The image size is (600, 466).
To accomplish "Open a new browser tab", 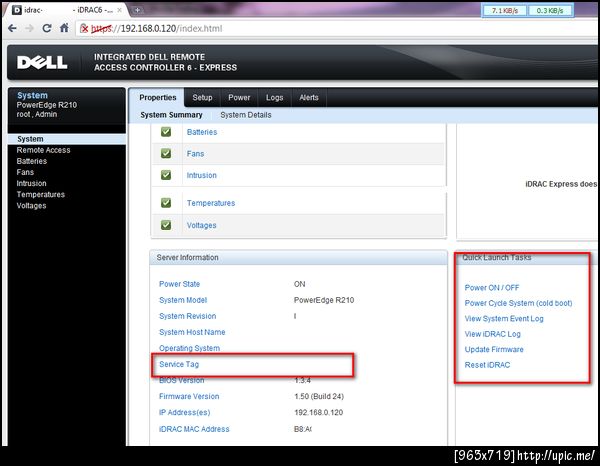I will tap(137, 10).
